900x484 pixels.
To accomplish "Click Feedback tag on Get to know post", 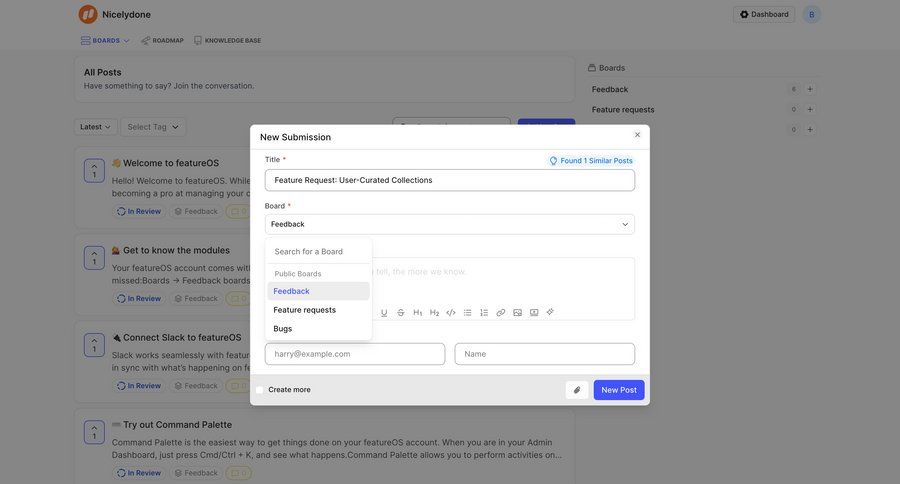I will click(196, 299).
